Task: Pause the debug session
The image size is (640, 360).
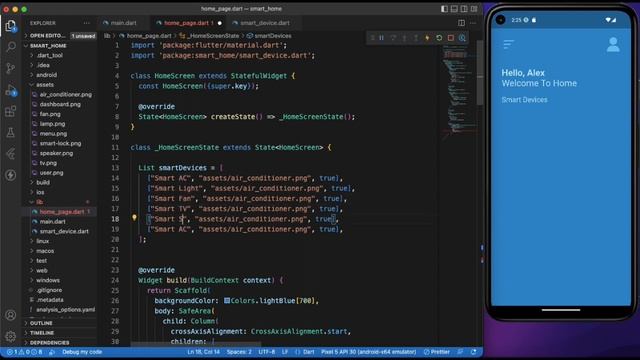Action: point(382,38)
